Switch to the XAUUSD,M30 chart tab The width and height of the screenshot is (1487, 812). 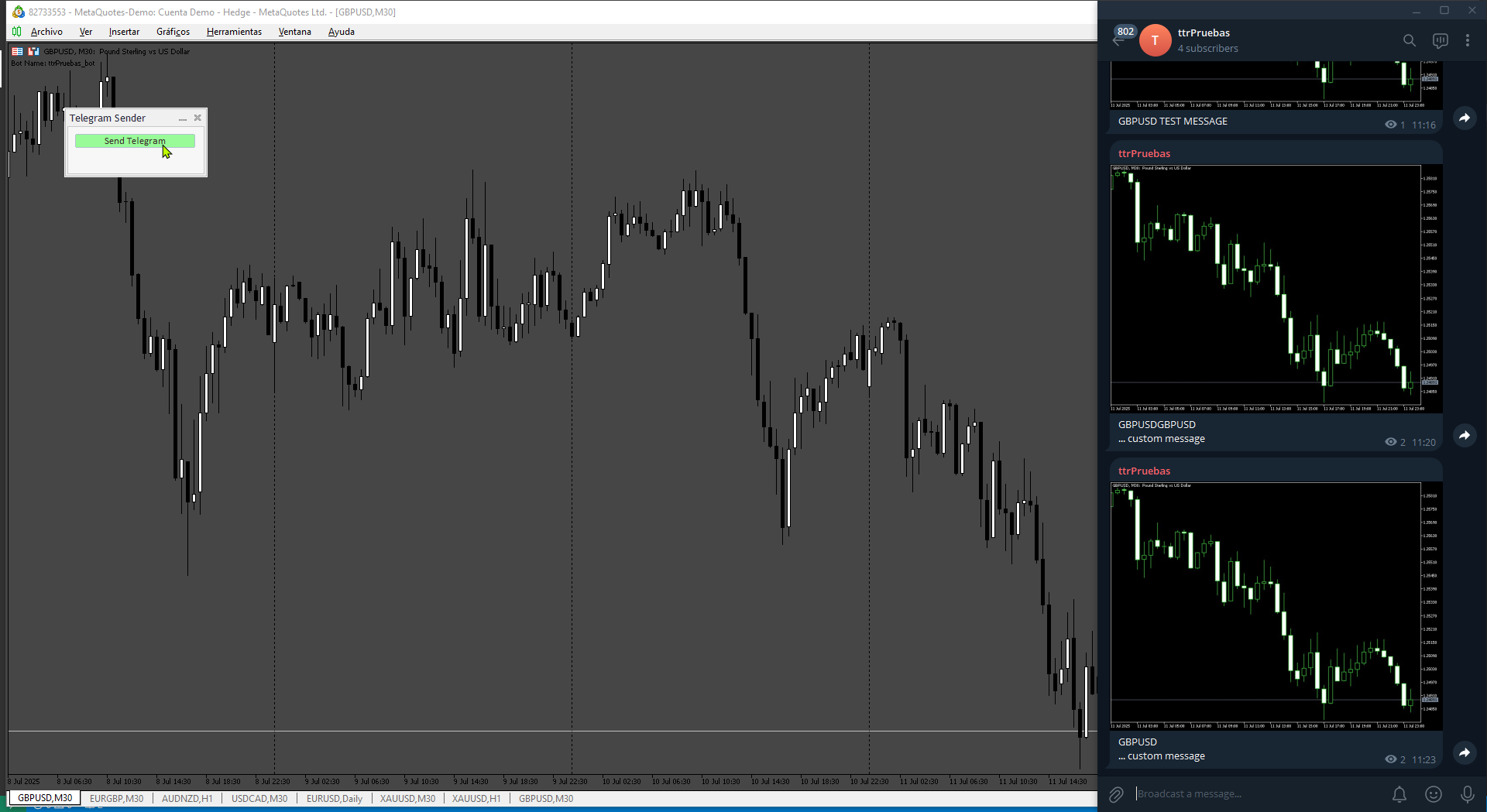(x=407, y=798)
